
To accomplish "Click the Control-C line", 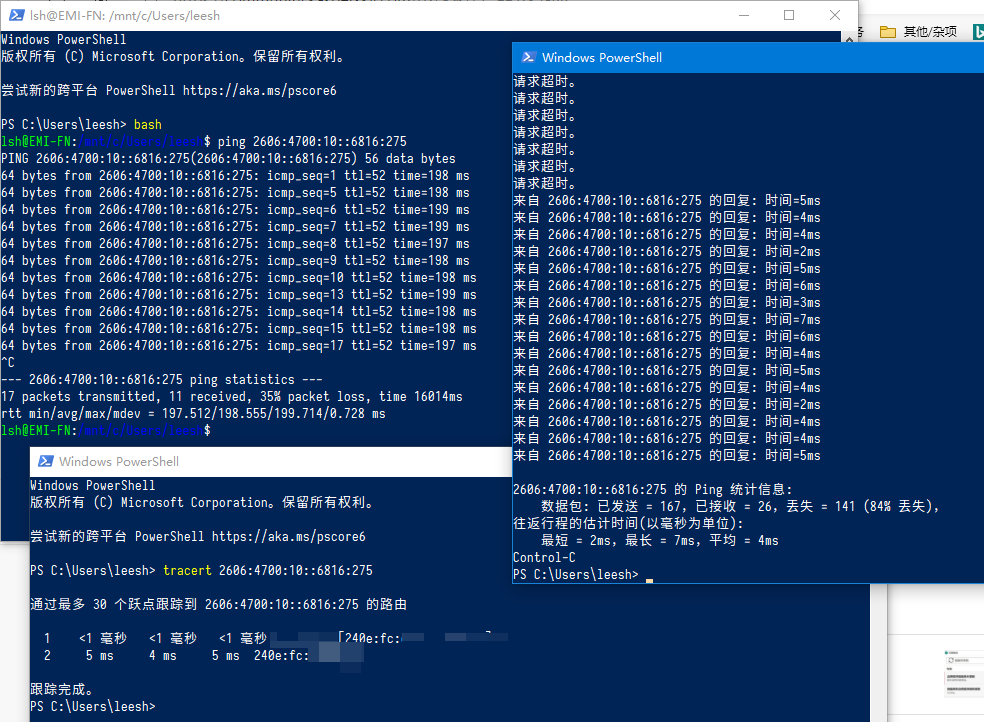I will point(544,557).
